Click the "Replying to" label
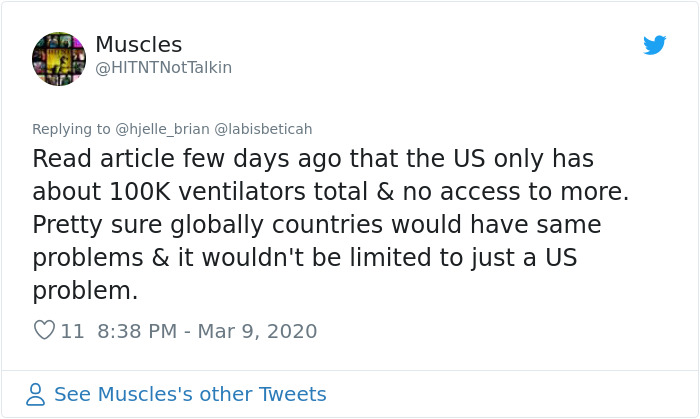 pyautogui.click(x=71, y=129)
